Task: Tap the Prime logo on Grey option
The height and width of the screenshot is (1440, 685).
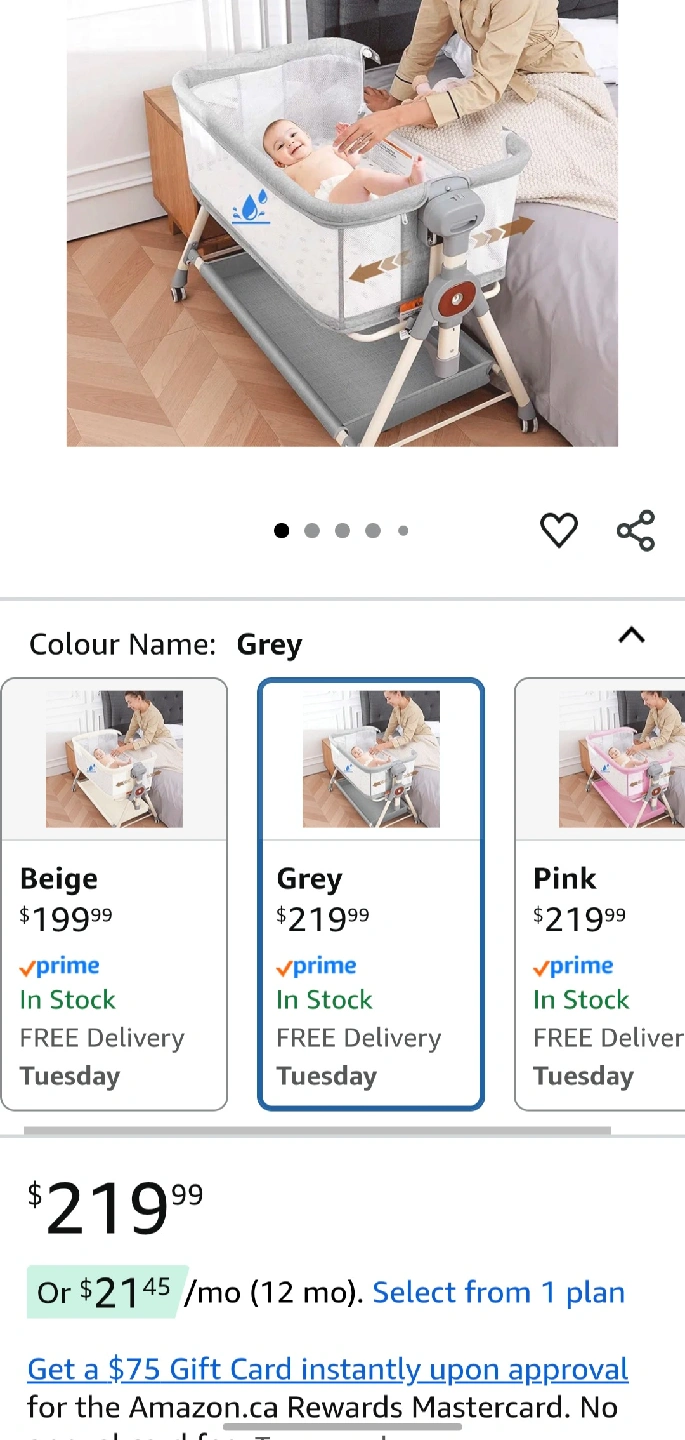Action: point(316,966)
